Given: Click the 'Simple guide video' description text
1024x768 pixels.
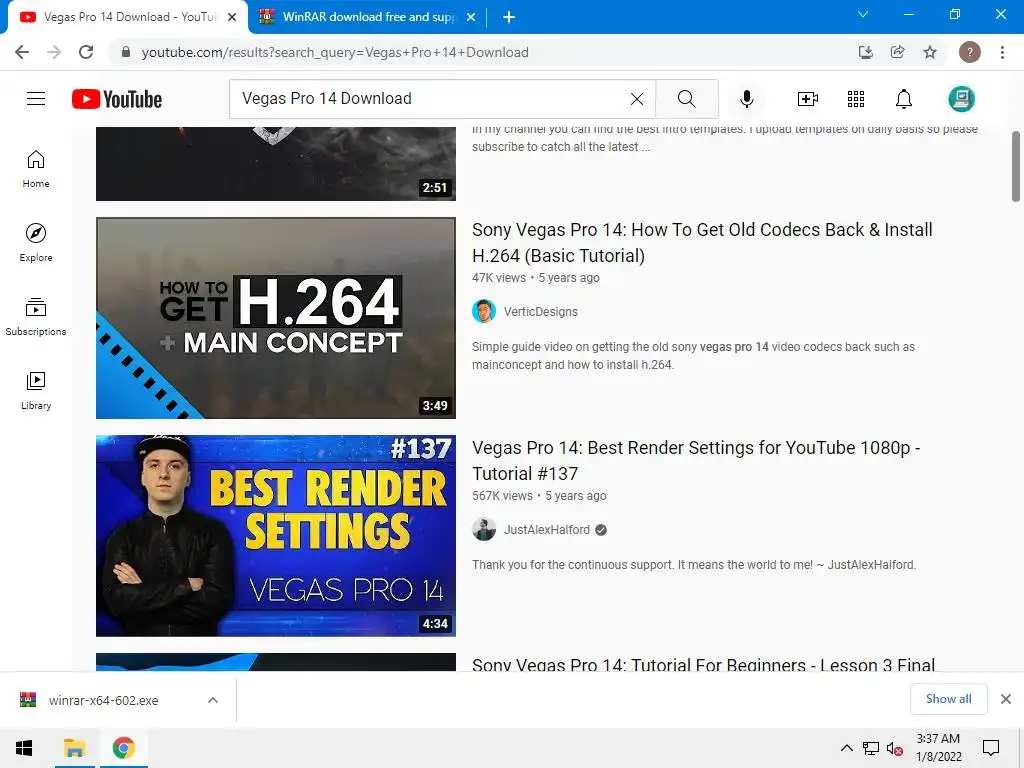Looking at the screenshot, I should click(694, 356).
